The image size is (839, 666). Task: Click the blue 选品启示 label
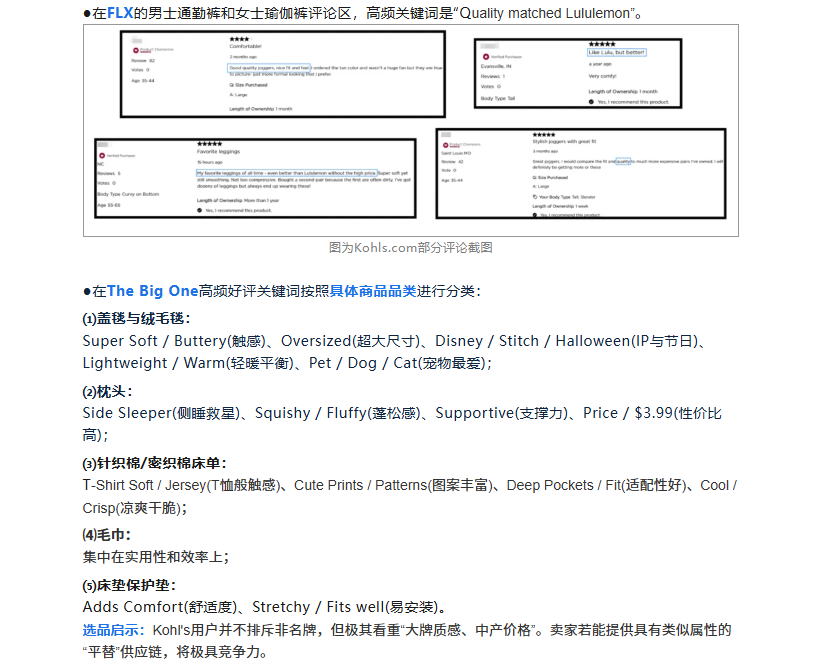114,630
